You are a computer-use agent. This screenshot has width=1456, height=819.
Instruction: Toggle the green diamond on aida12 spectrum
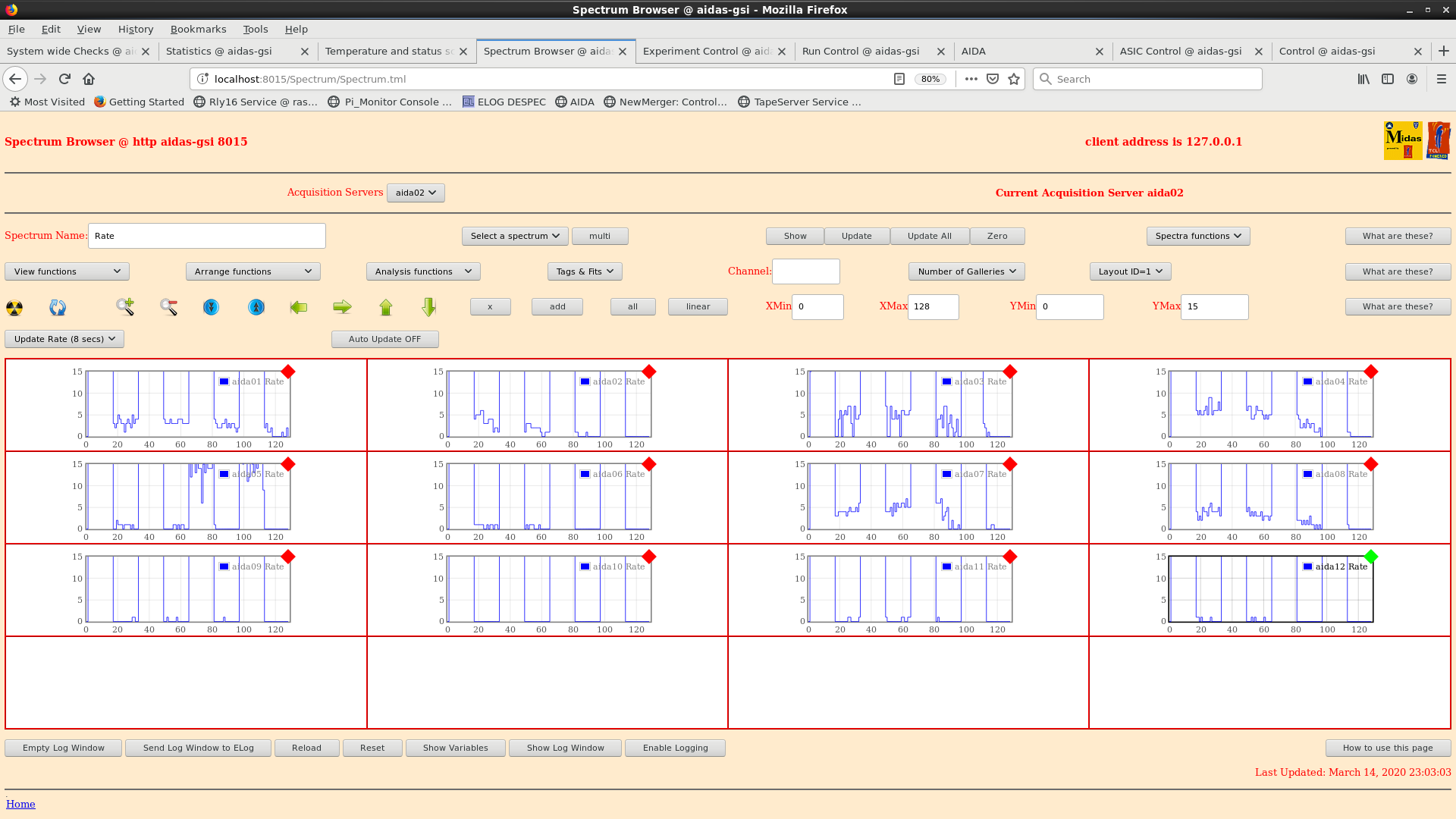[1370, 557]
